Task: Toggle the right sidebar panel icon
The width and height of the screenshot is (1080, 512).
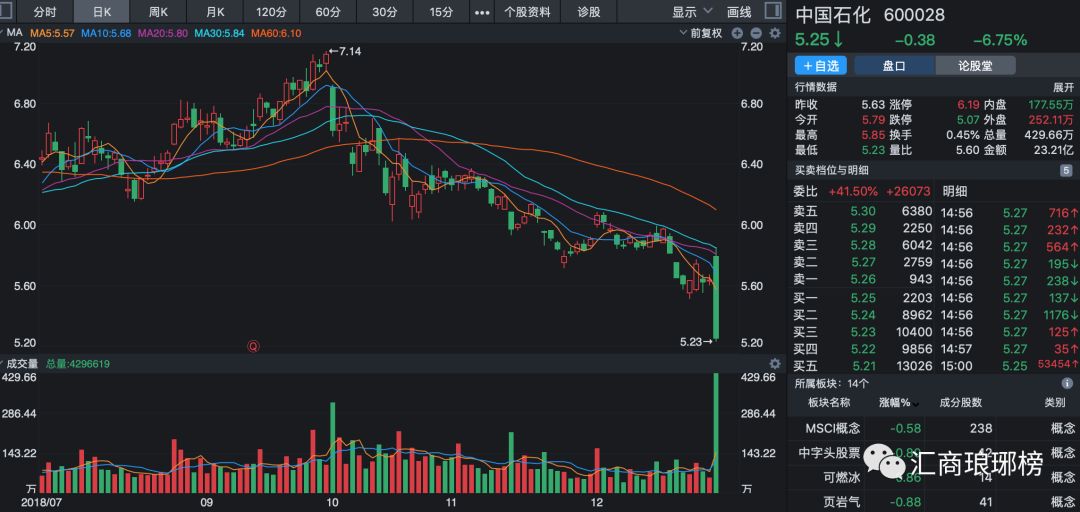Action: click(x=774, y=12)
